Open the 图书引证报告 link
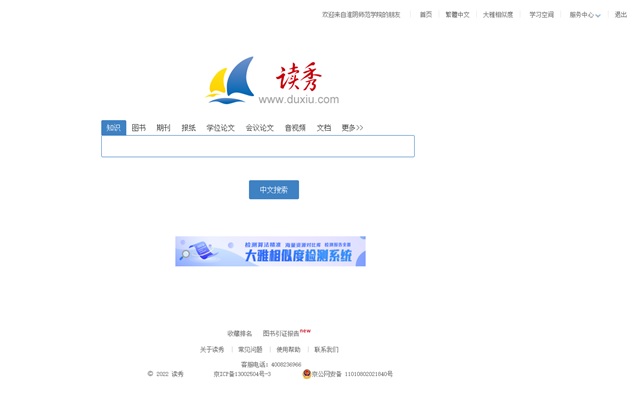Screen dimensions: 637x393 point(281,333)
